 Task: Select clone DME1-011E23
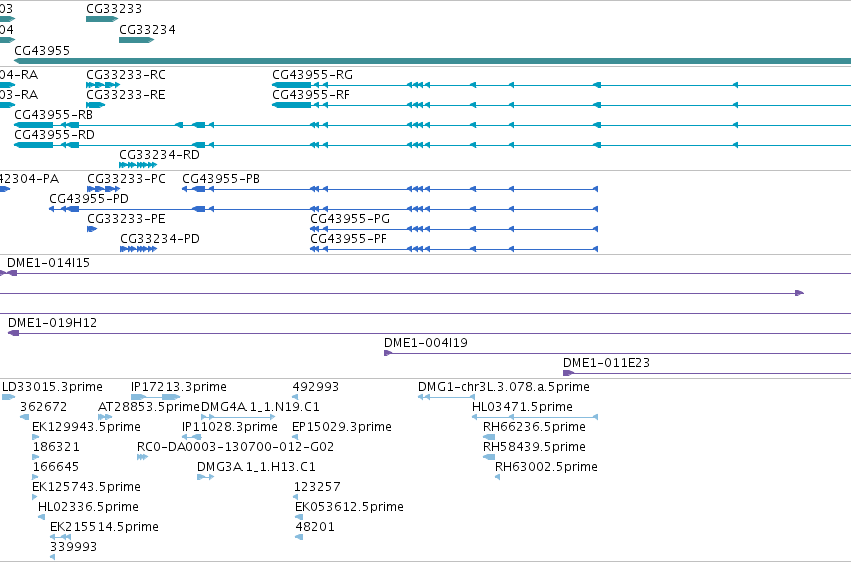click(x=606, y=363)
